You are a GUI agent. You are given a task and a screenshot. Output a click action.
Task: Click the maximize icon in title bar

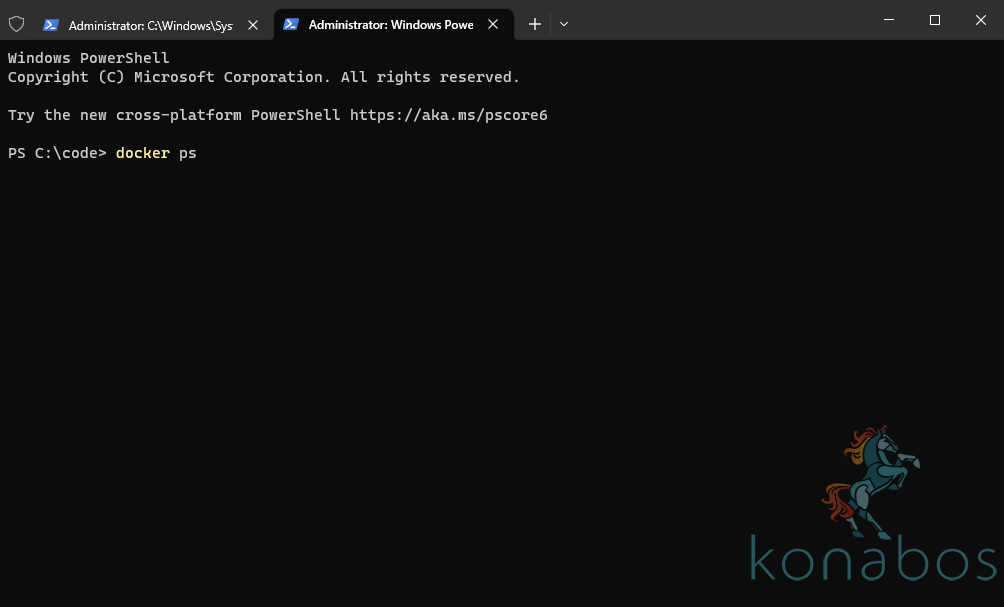pyautogui.click(x=934, y=19)
